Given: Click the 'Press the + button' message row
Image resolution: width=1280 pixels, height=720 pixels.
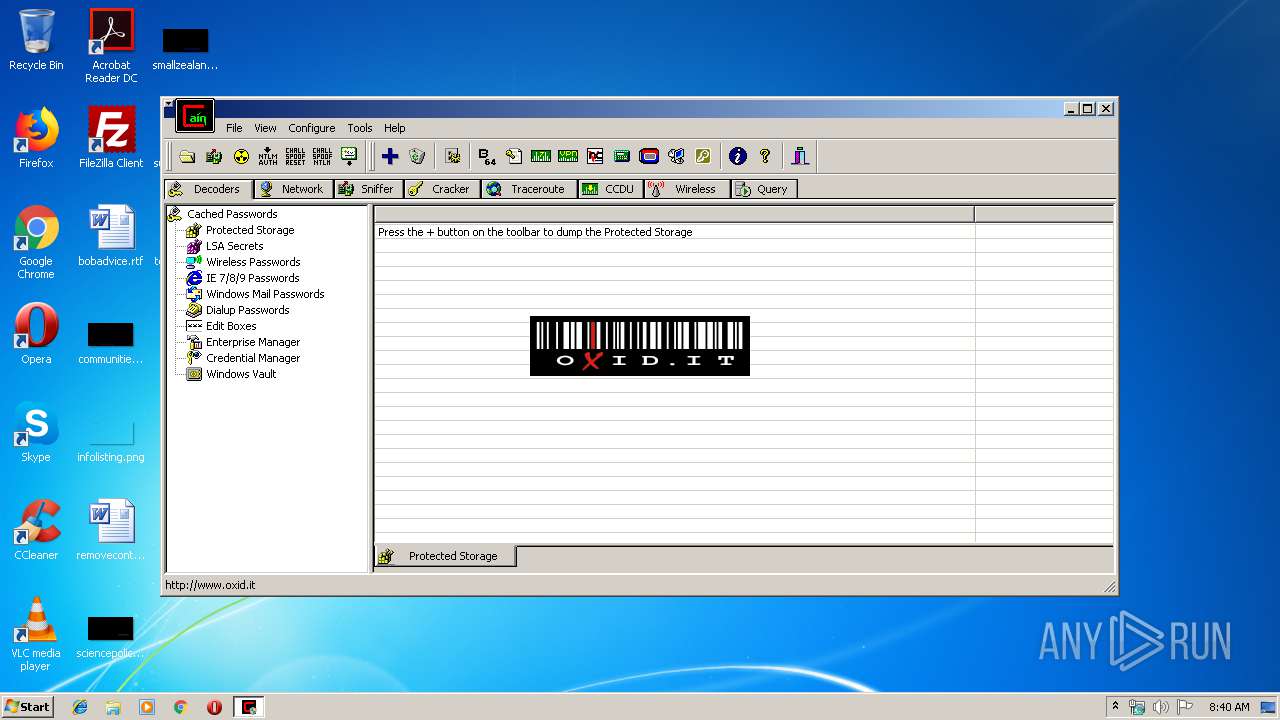Looking at the screenshot, I should coord(674,232).
